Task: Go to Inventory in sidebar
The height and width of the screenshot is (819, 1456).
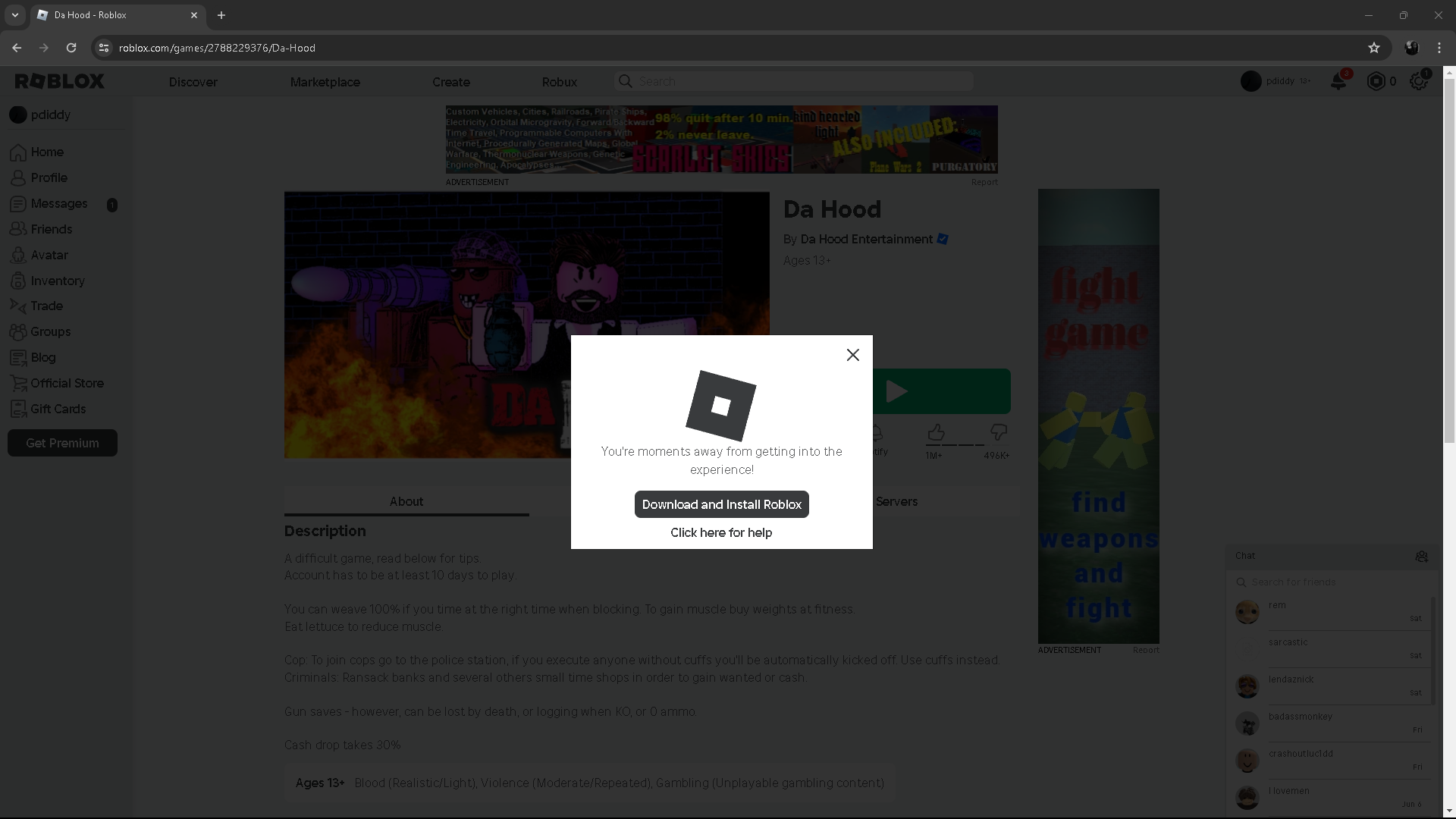Action: (x=57, y=281)
